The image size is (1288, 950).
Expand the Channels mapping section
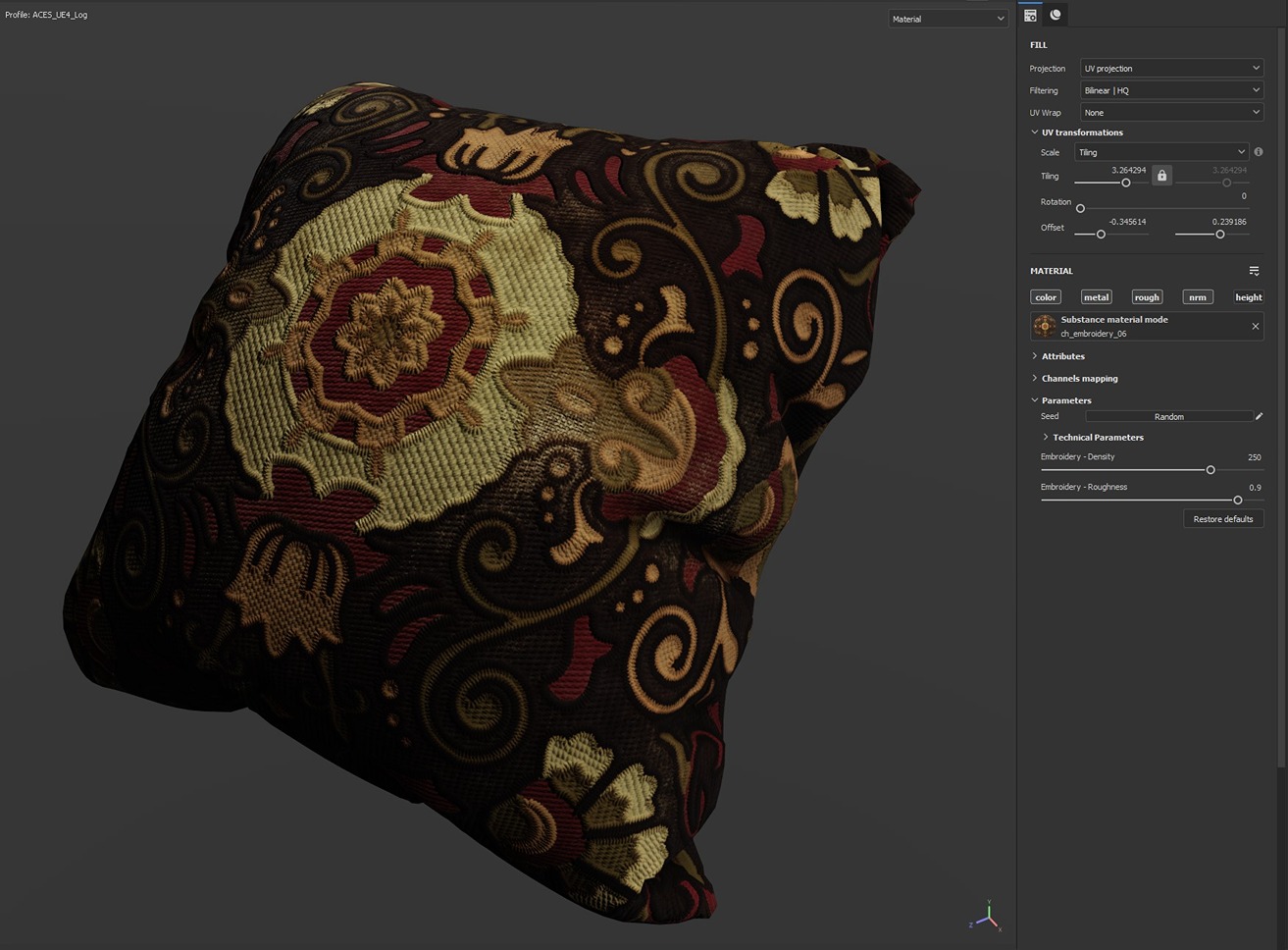tap(1079, 379)
